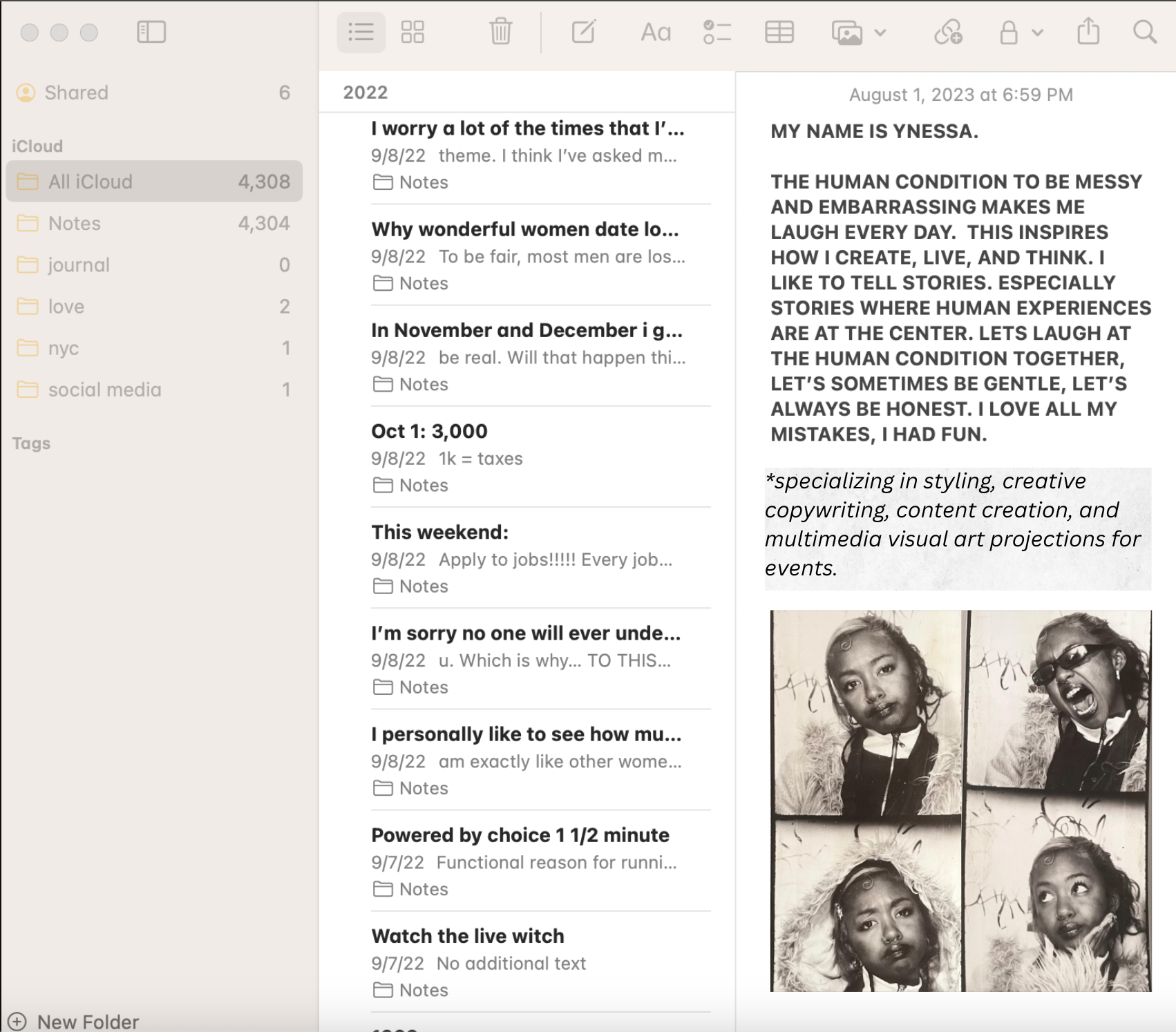Screen dimensions: 1176x1032
Task: Select the journal folder
Action: 79,265
